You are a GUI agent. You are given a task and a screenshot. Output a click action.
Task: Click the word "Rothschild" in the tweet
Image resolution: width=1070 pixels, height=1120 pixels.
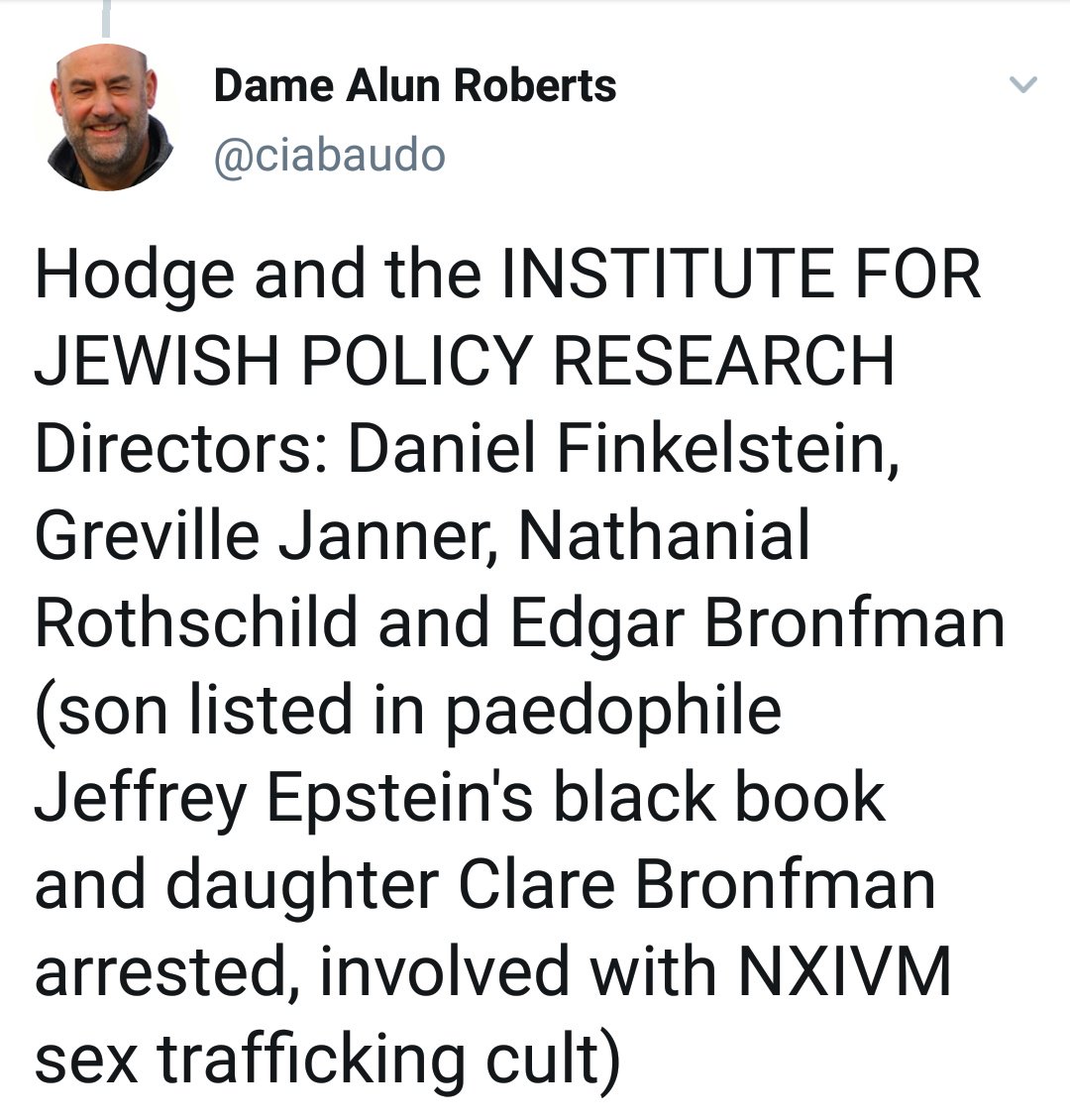(195, 620)
